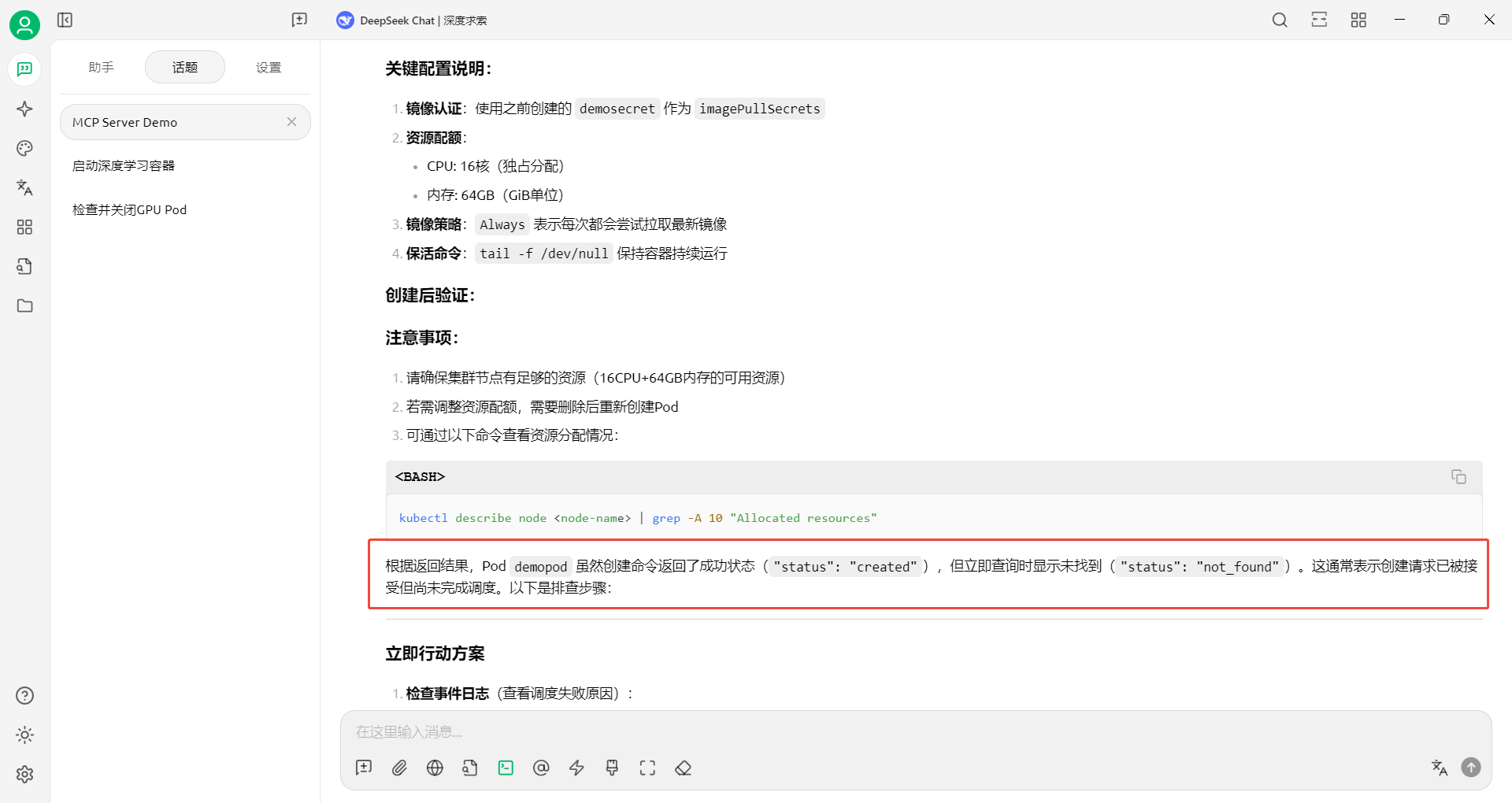Open the files panel from the sidebar

pyautogui.click(x=24, y=305)
